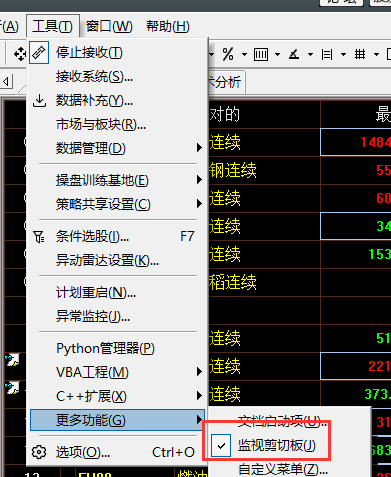This screenshot has width=391, height=477.
Task: Click the hash grid toolbar icon
Action: click(360, 54)
